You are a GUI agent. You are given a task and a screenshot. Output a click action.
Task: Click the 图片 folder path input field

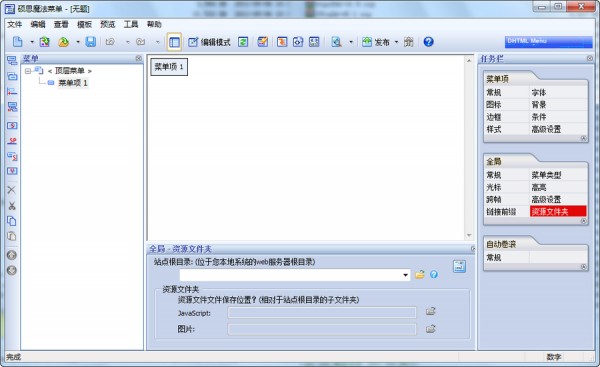(x=322, y=329)
